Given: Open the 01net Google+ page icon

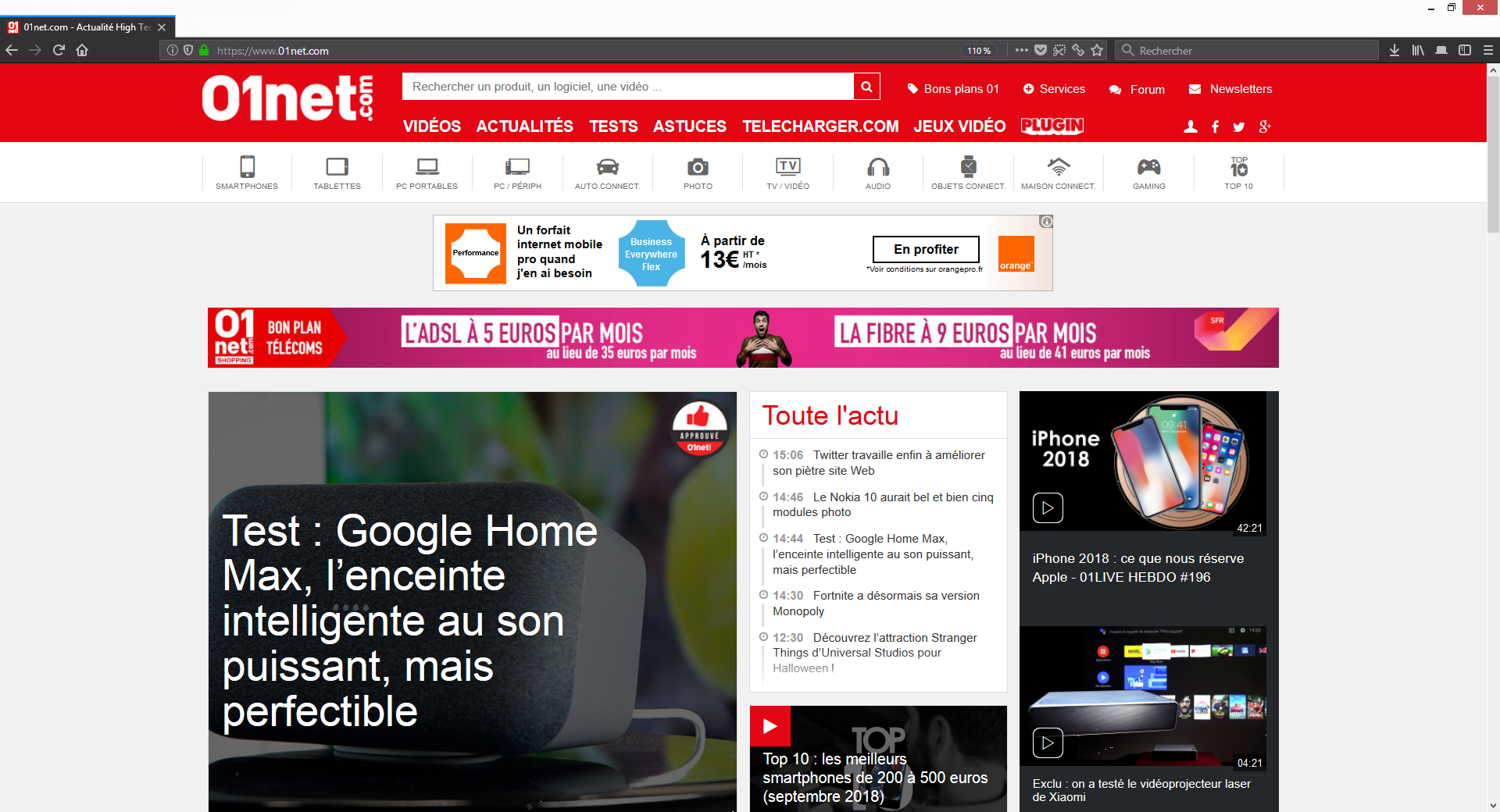Looking at the screenshot, I should [x=1265, y=126].
